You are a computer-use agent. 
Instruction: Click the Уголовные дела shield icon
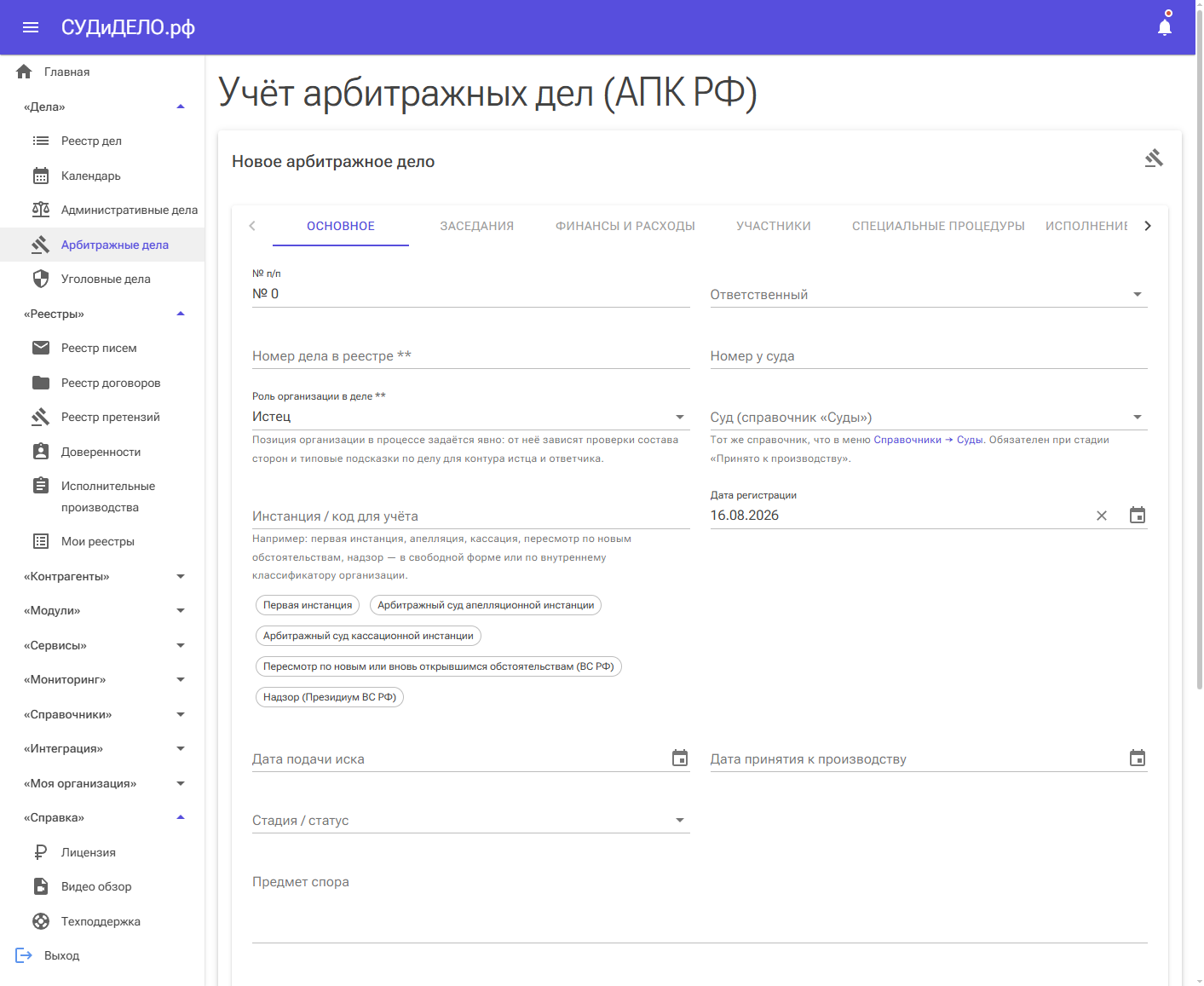tap(41, 279)
